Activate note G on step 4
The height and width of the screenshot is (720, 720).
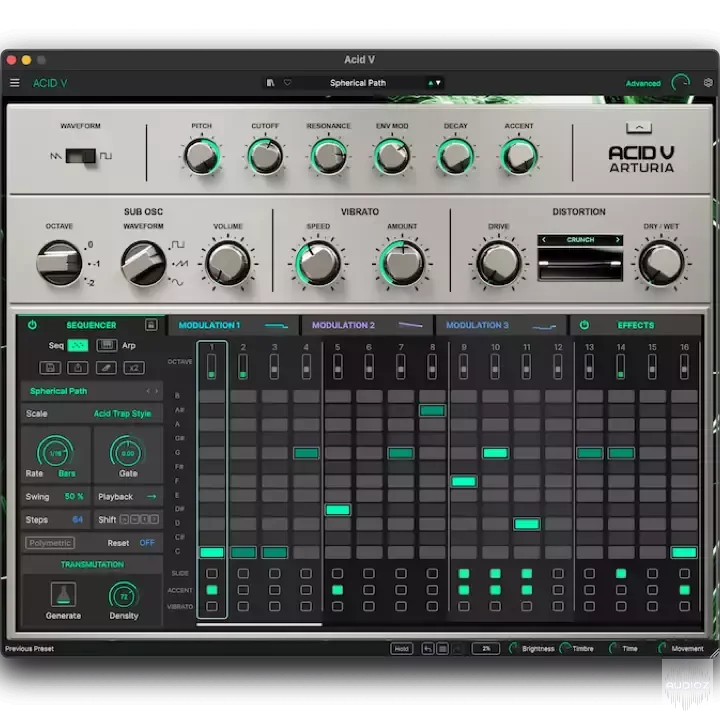pos(306,453)
